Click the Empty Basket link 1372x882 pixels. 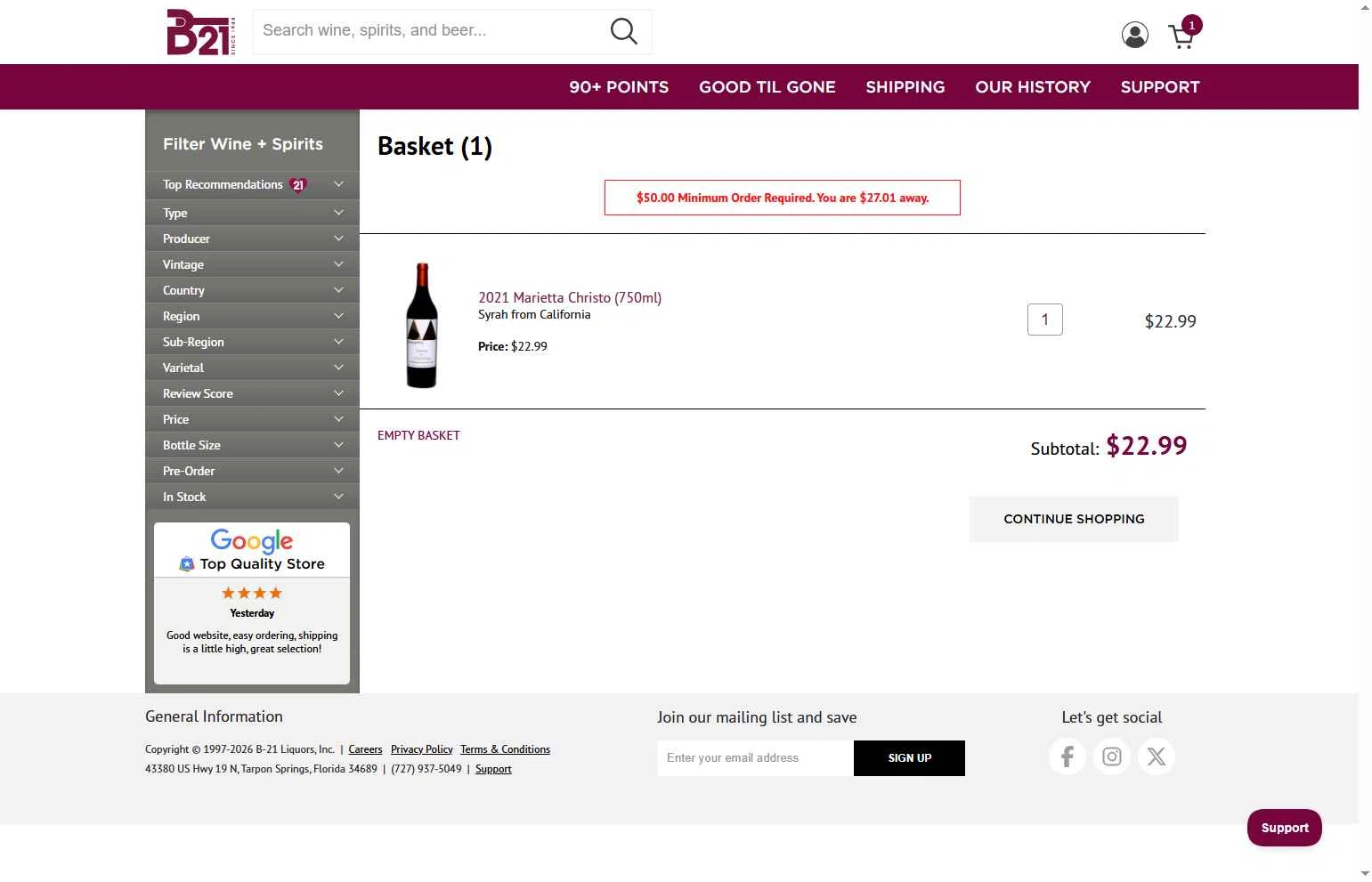(x=418, y=435)
